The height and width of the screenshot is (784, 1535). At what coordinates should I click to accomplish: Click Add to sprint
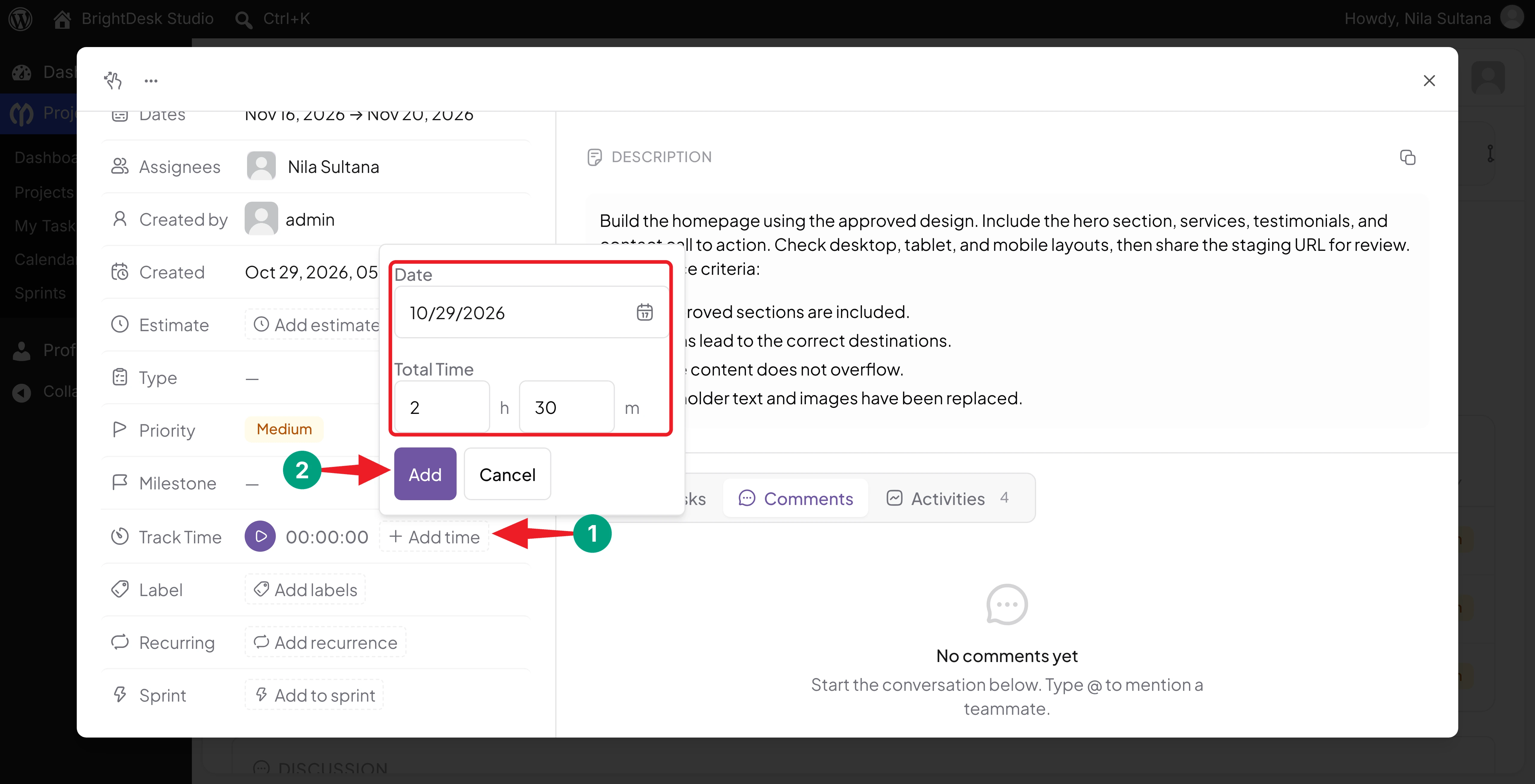(x=314, y=695)
